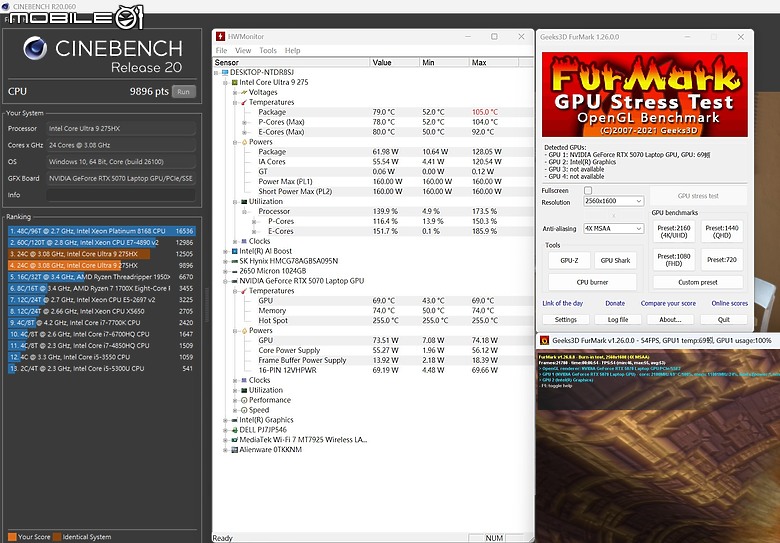Run the Preset:1080 (FHD) benchmark

[x=674, y=260]
